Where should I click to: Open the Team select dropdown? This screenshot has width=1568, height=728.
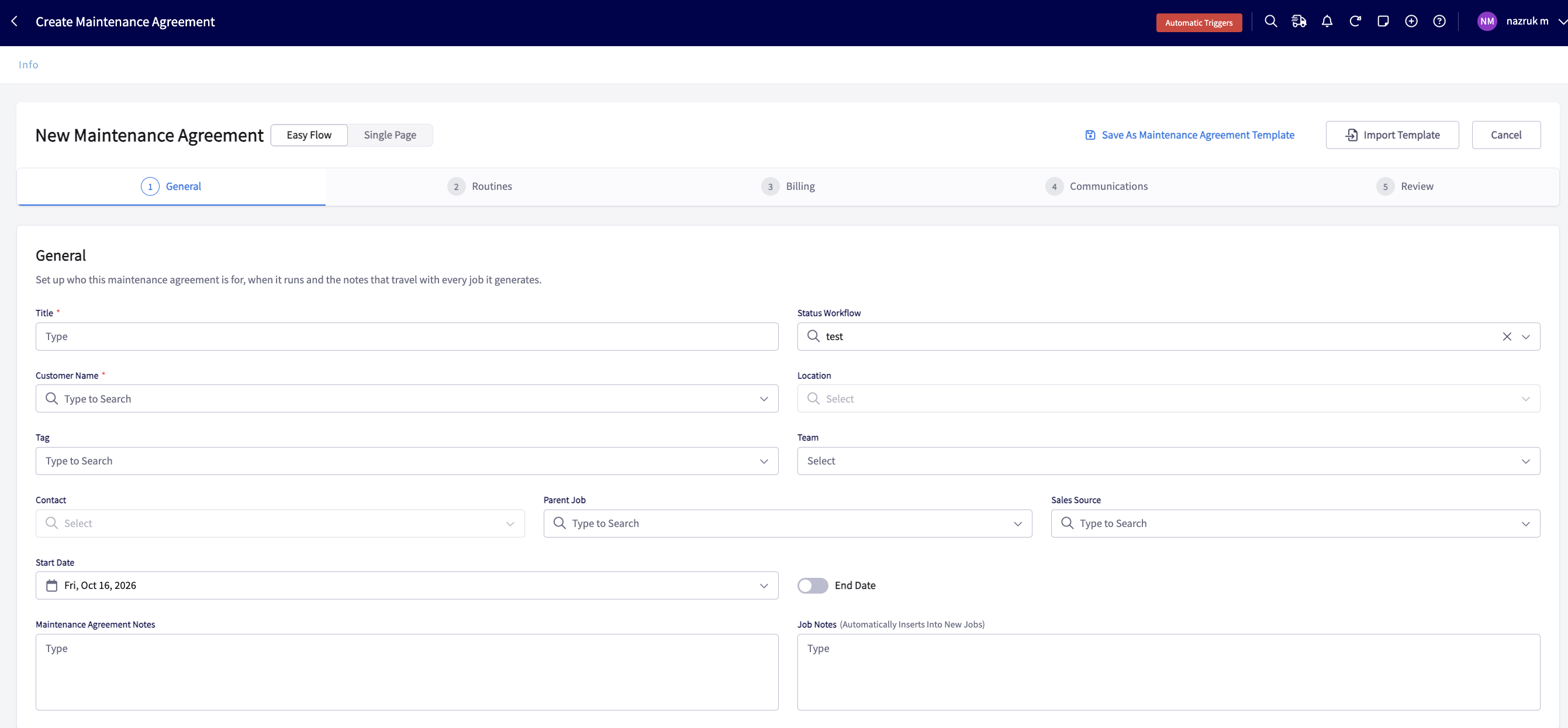tap(1168, 460)
